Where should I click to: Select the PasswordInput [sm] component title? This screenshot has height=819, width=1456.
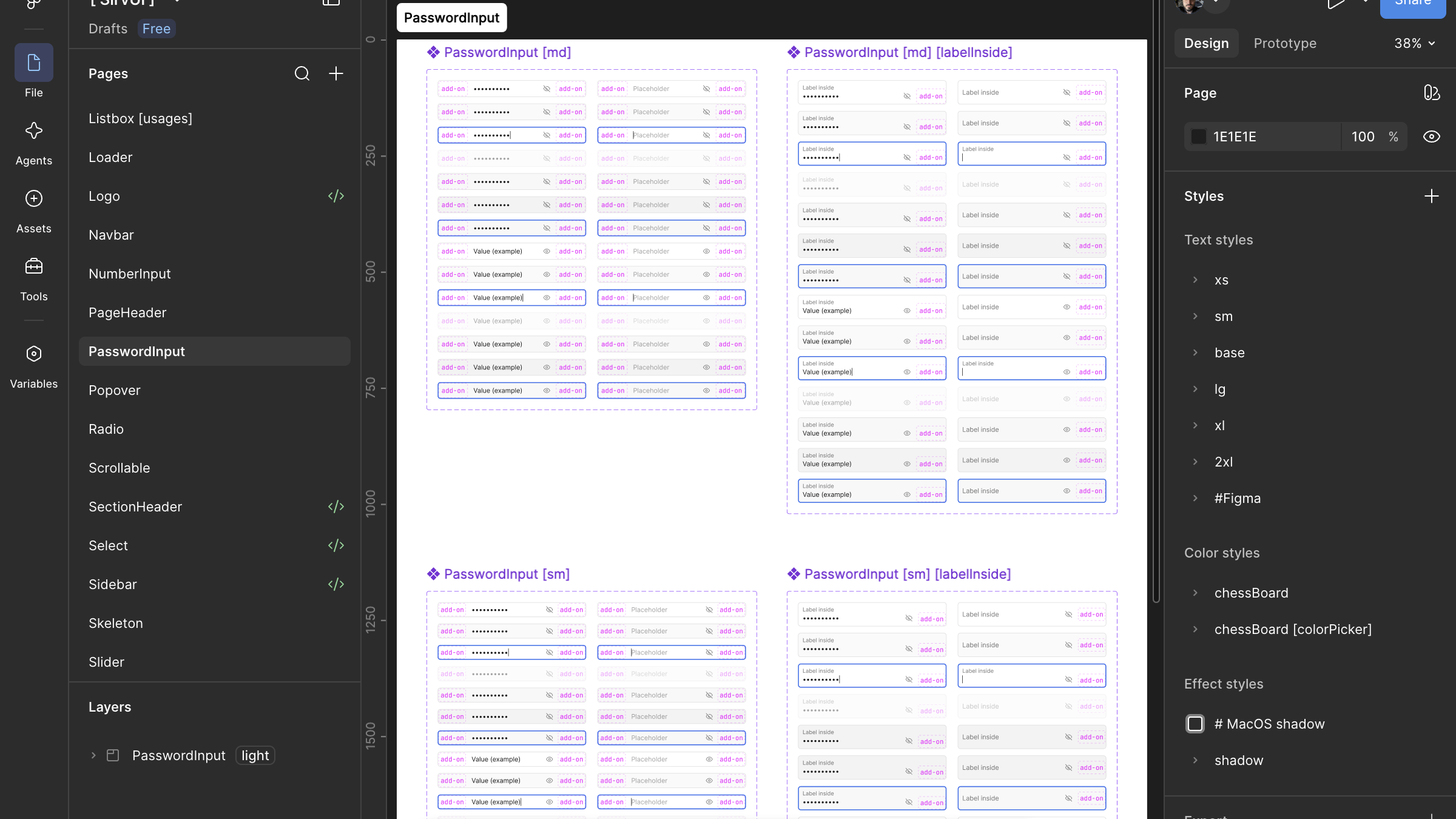click(x=507, y=574)
